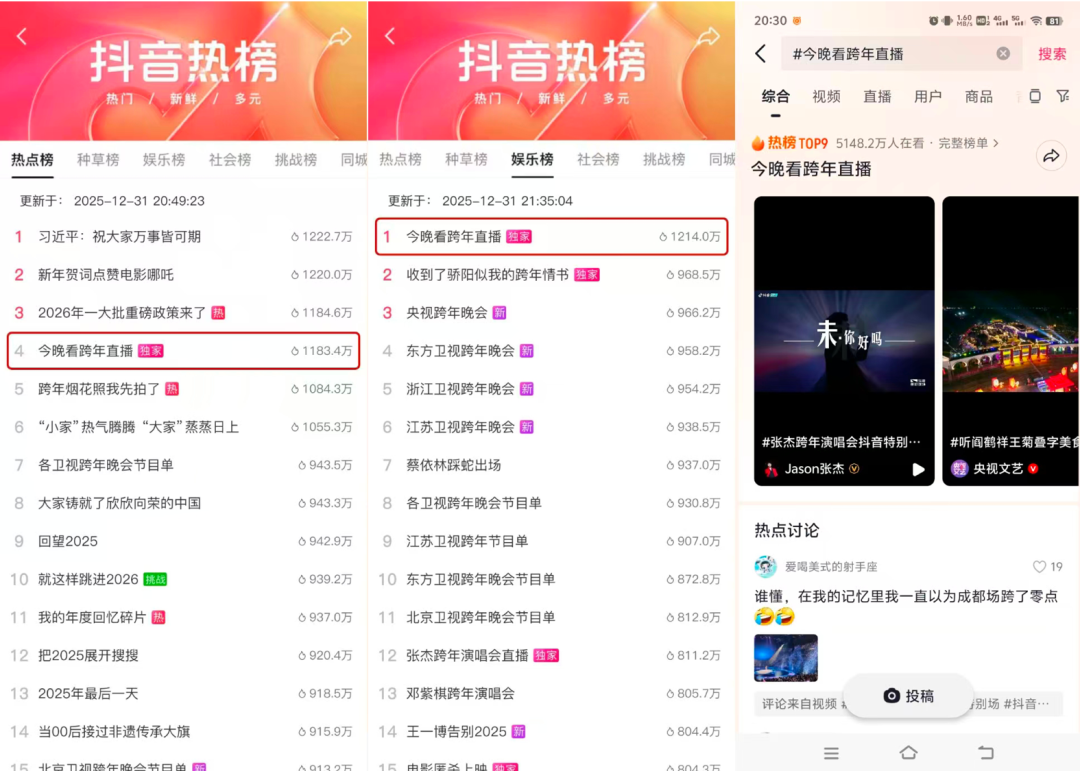Viewport: 1080px width, 771px height.
Task: Open 收到了骄阳似我的跨年情书 entry
Action: 552,275
